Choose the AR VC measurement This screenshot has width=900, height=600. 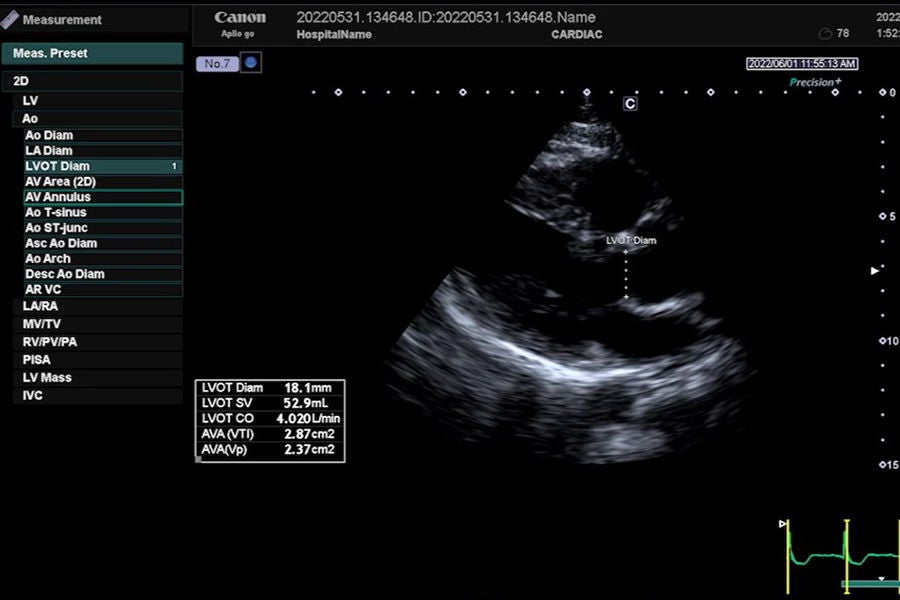point(103,290)
